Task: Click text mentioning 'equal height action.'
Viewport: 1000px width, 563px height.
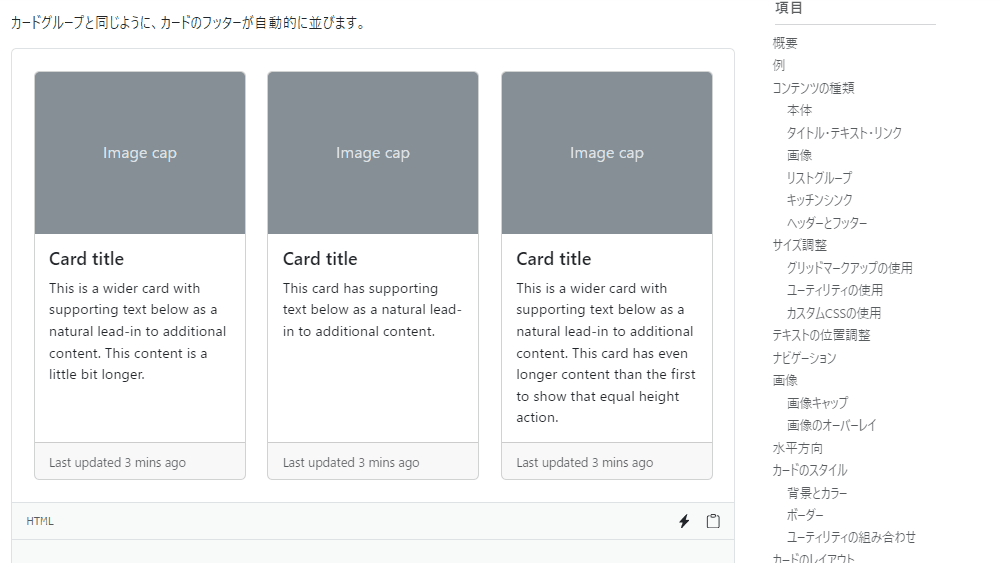Action: [606, 353]
